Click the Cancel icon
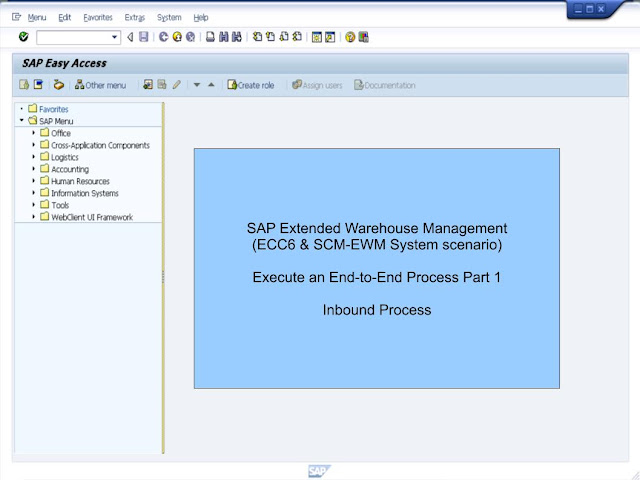640x480 pixels. [x=191, y=37]
